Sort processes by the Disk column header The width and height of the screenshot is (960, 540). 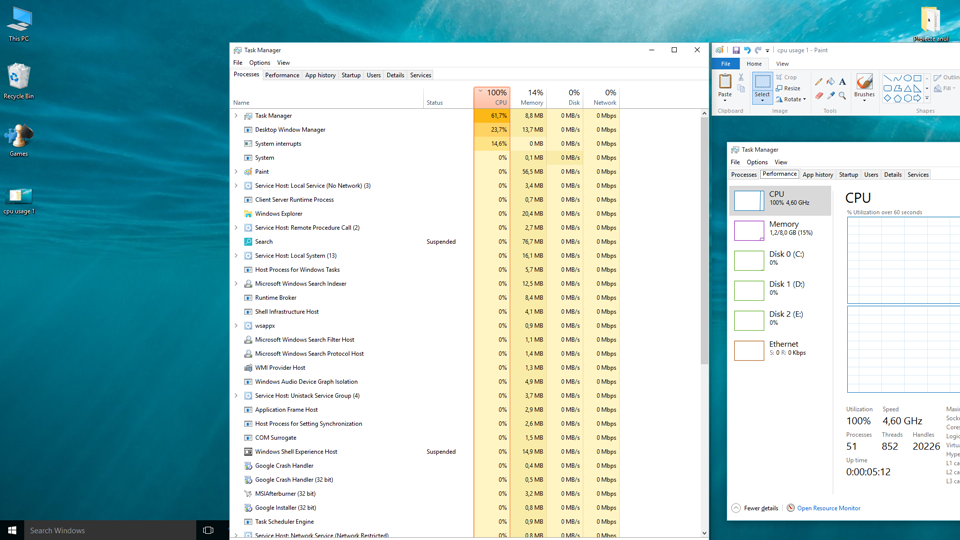[564, 97]
